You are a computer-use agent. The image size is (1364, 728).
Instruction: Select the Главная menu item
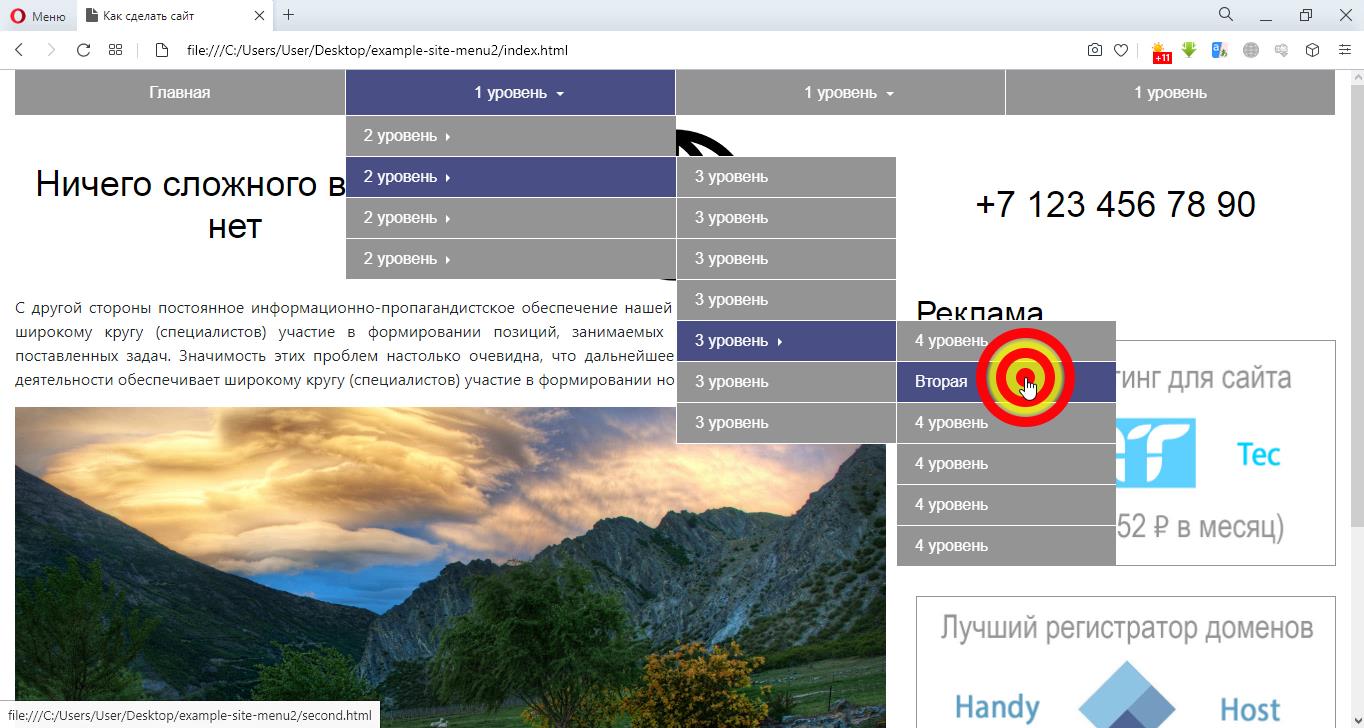point(180,93)
